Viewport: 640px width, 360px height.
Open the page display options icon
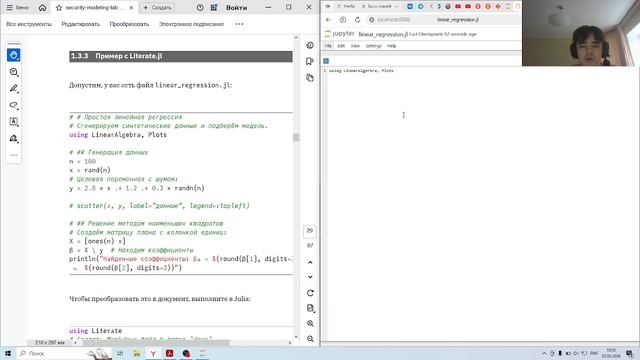pos(310,308)
